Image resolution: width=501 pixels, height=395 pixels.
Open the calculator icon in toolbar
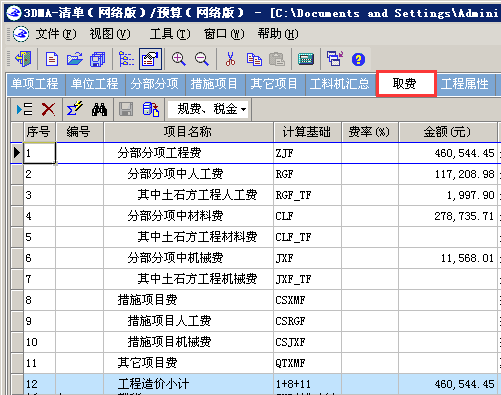click(306, 59)
